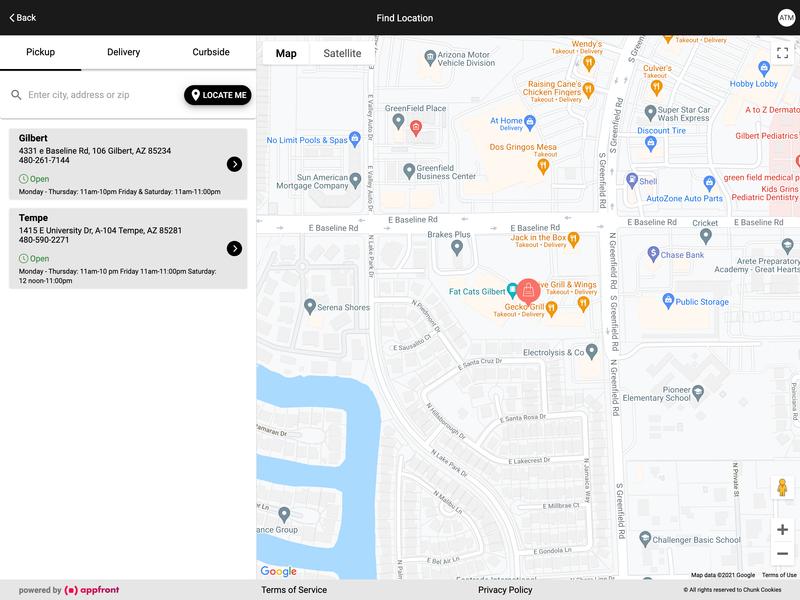
Task: Switch to the Delivery tab
Action: [x=123, y=52]
